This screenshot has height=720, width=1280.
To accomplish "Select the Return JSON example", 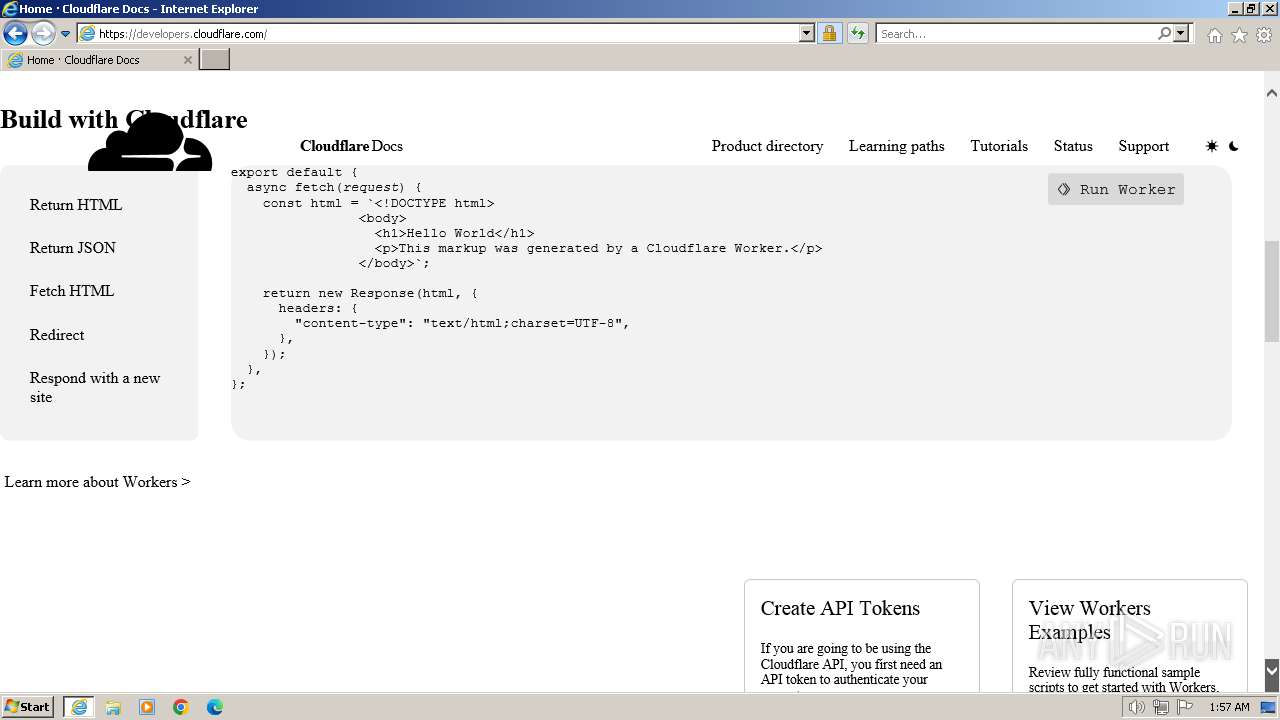I will click(73, 248).
